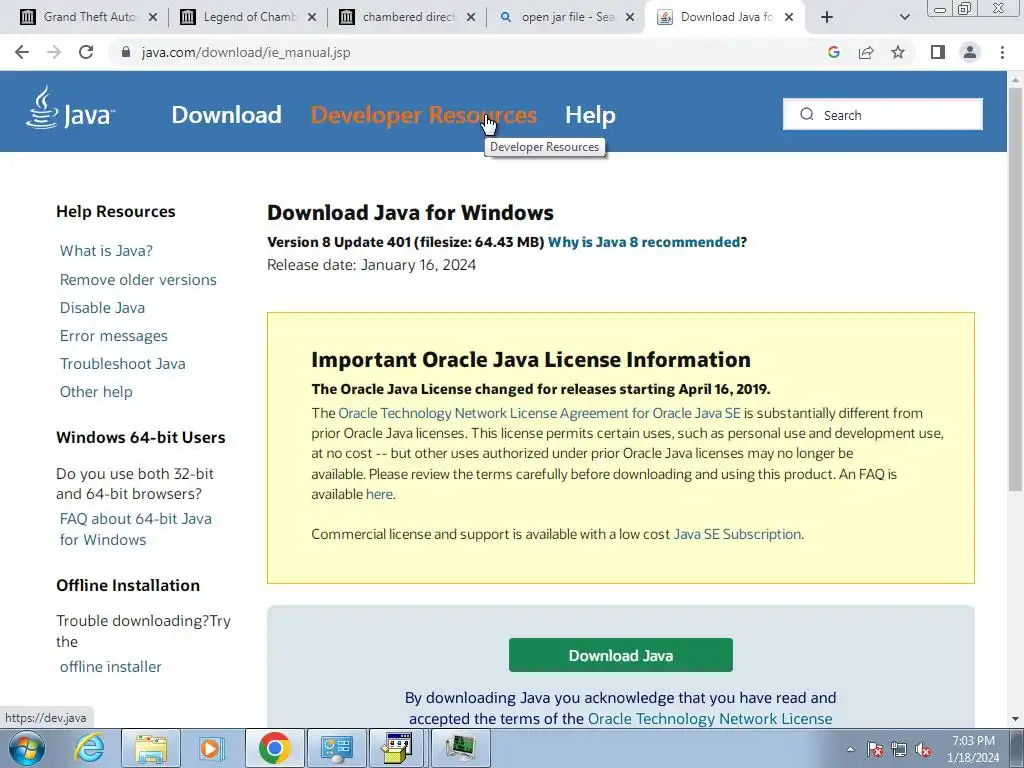This screenshot has height=768, width=1024.
Task: Click the green Download Java button
Action: (x=620, y=655)
